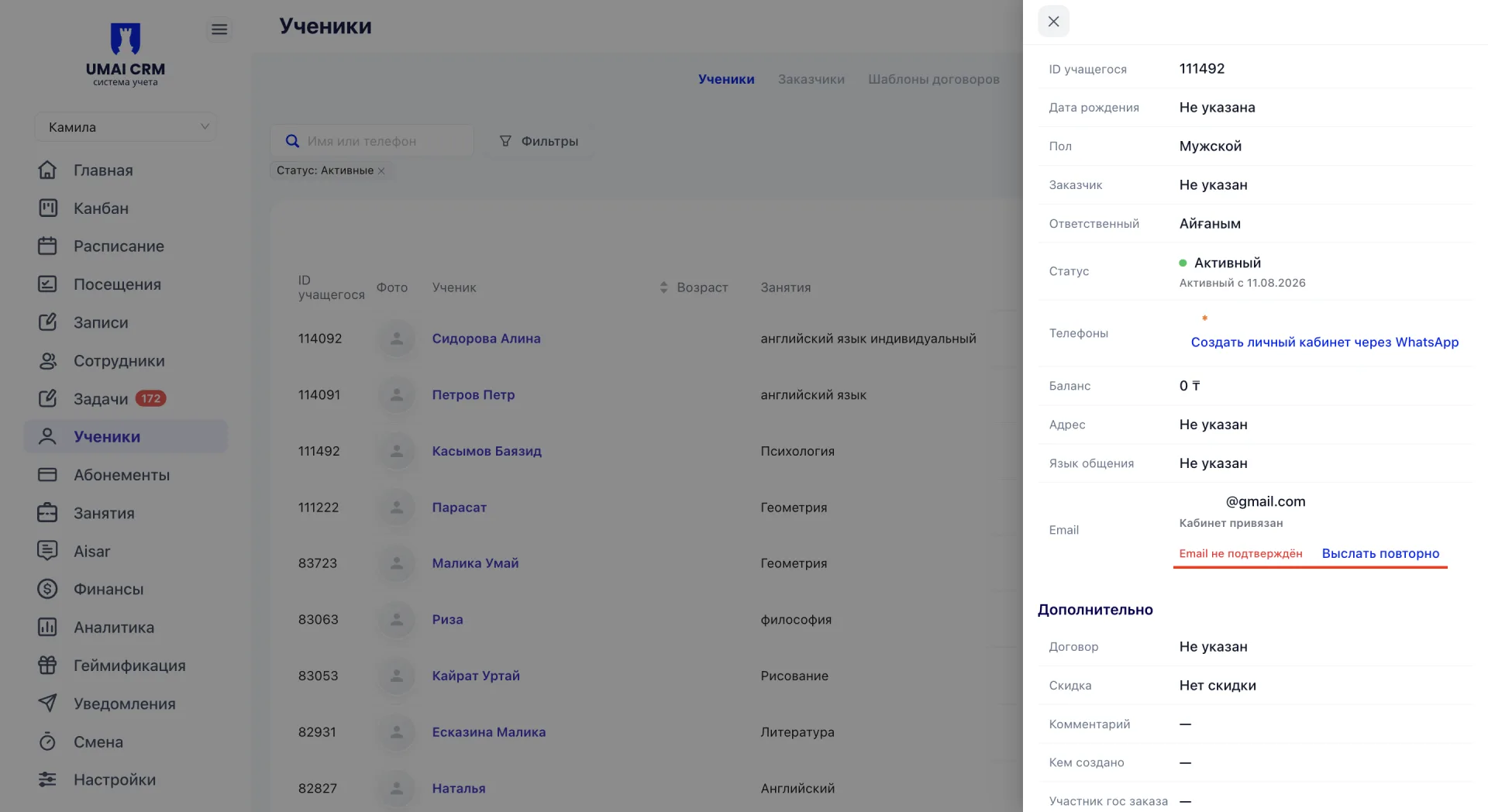Viewport: 1488px width, 812px height.
Task: Open the Фильтры filter button
Action: point(539,141)
